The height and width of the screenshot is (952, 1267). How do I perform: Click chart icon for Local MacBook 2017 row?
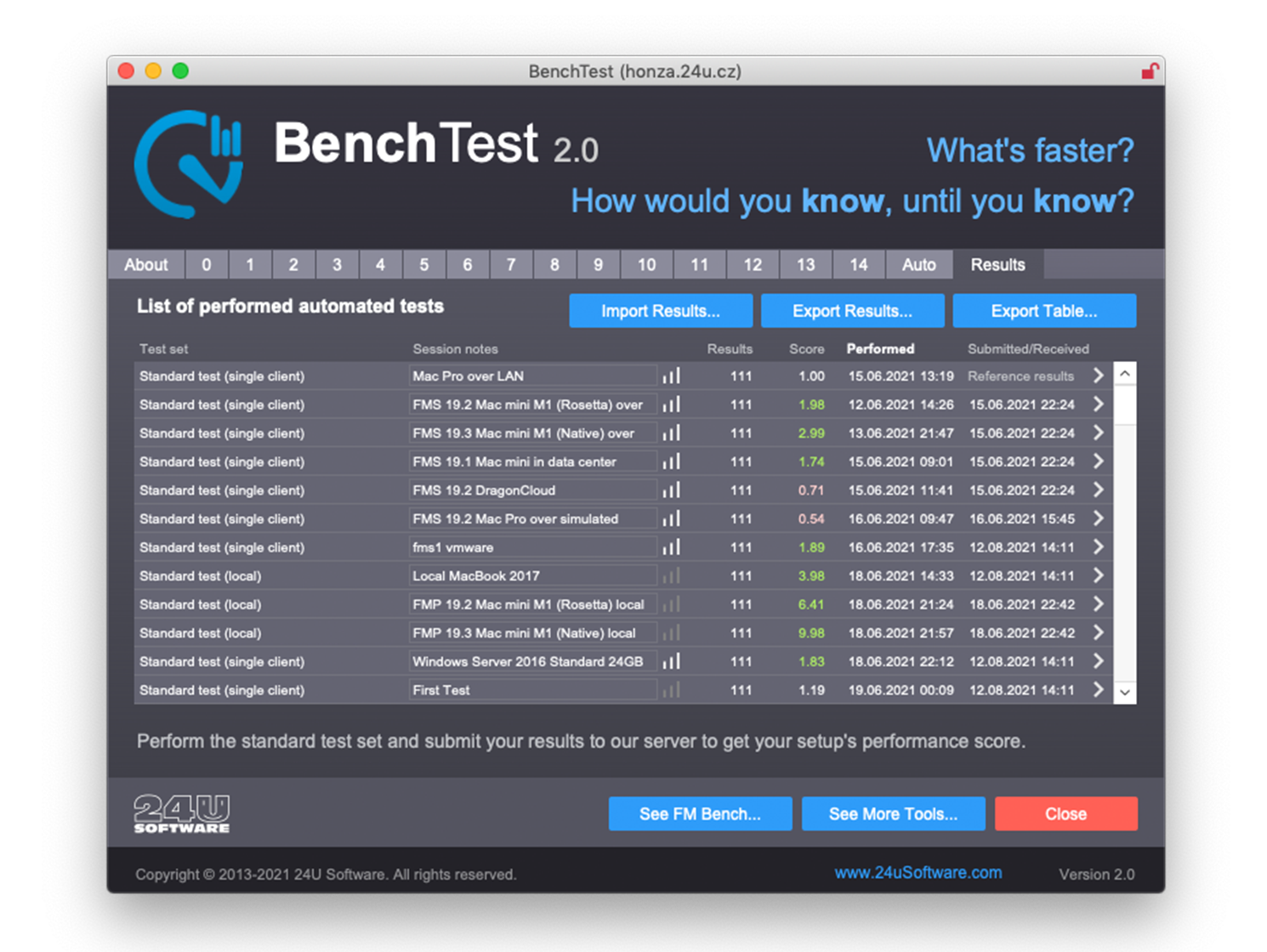coord(671,575)
